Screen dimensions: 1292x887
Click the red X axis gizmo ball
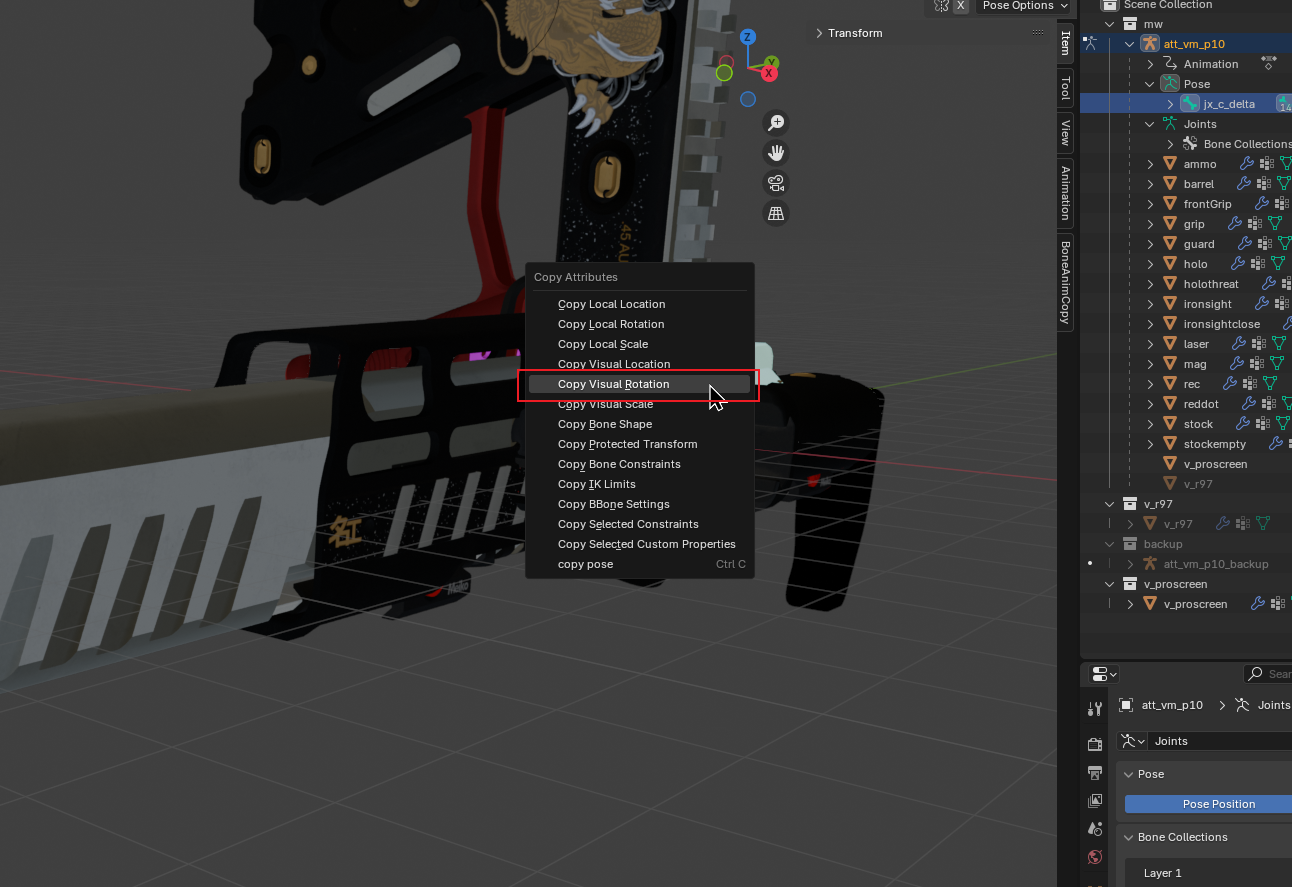click(769, 73)
